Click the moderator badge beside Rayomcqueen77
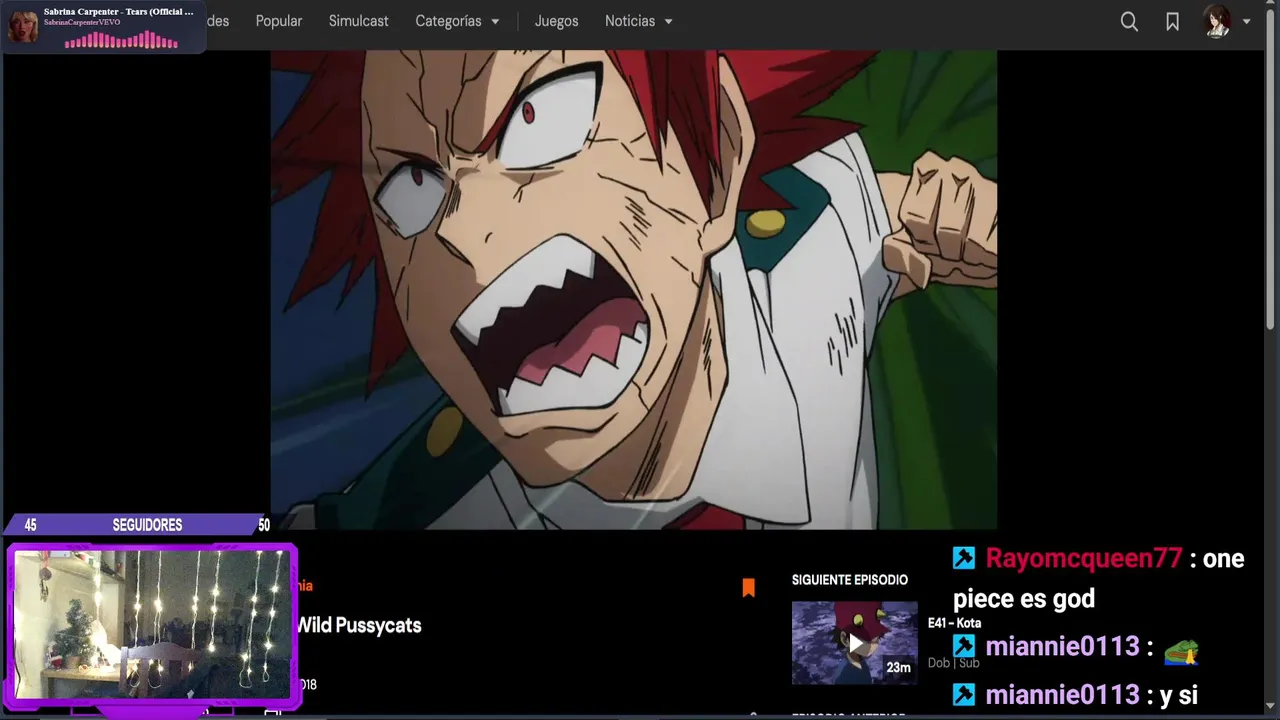Image resolution: width=1280 pixels, height=720 pixels. 964,558
